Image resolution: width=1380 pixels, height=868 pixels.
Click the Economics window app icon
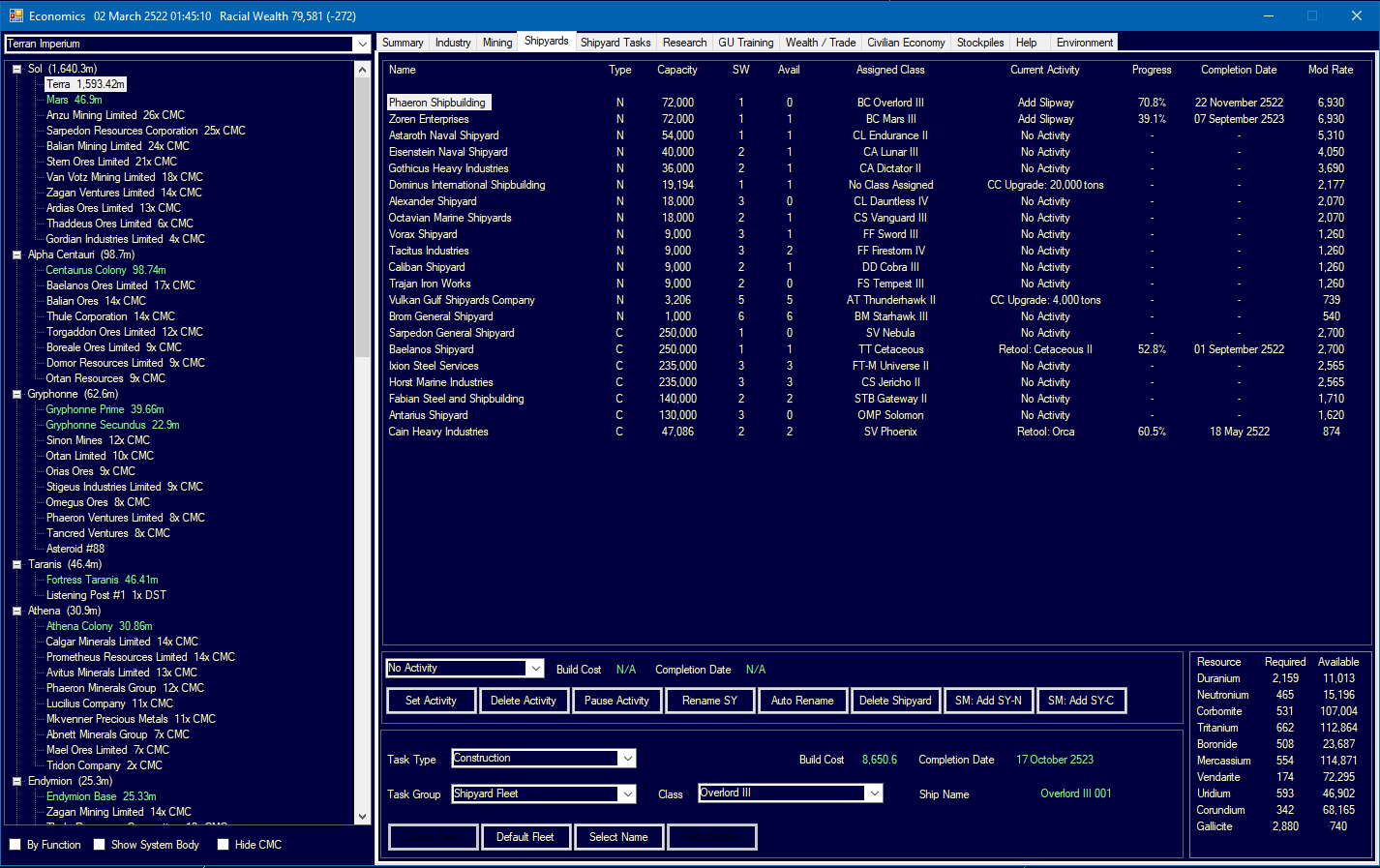(x=15, y=15)
